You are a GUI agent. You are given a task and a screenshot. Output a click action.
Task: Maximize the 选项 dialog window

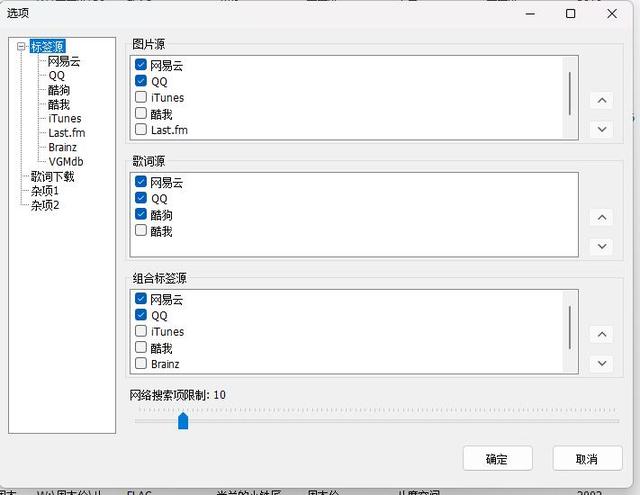571,14
